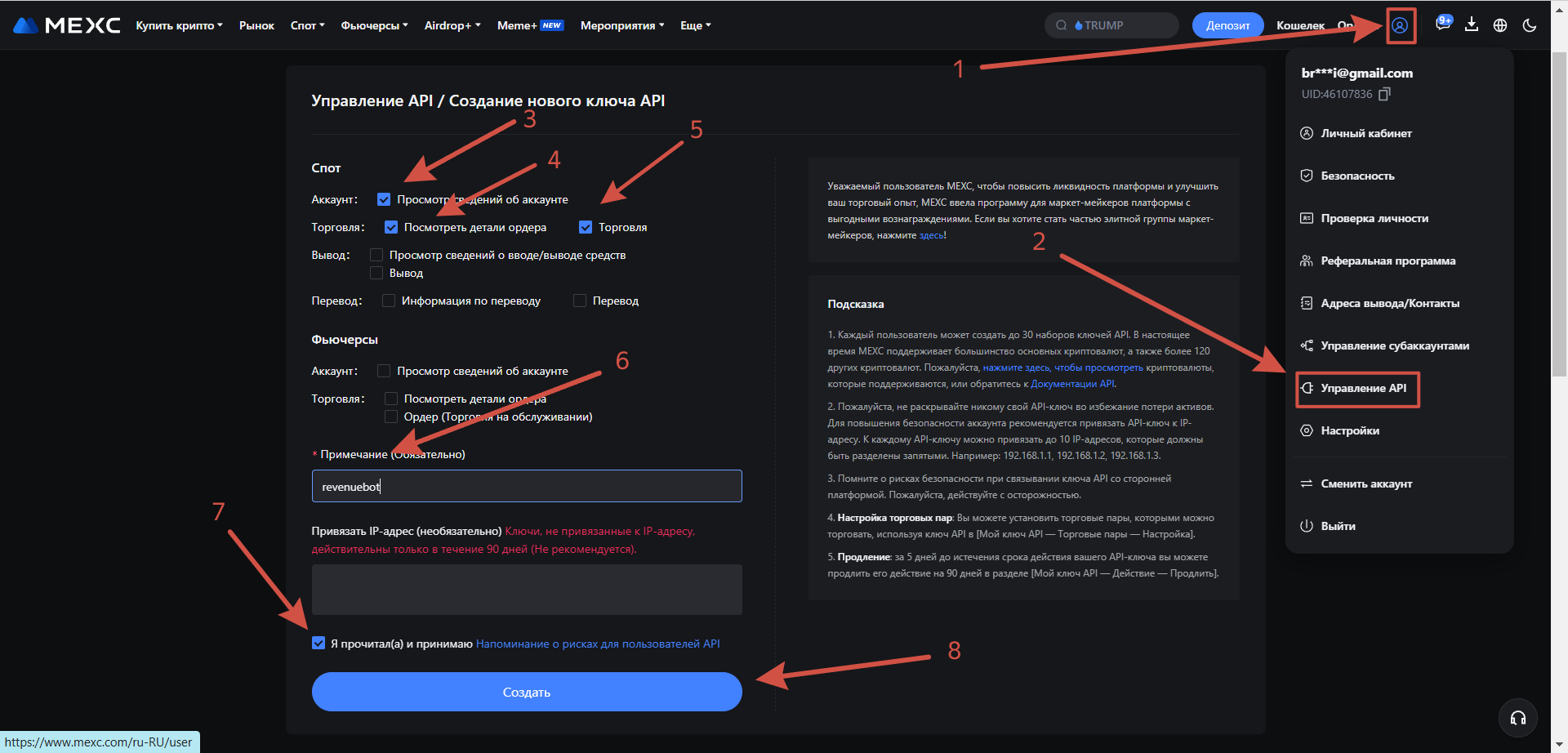Click the download app icon
This screenshot has width=1568, height=753.
pyautogui.click(x=1472, y=25)
